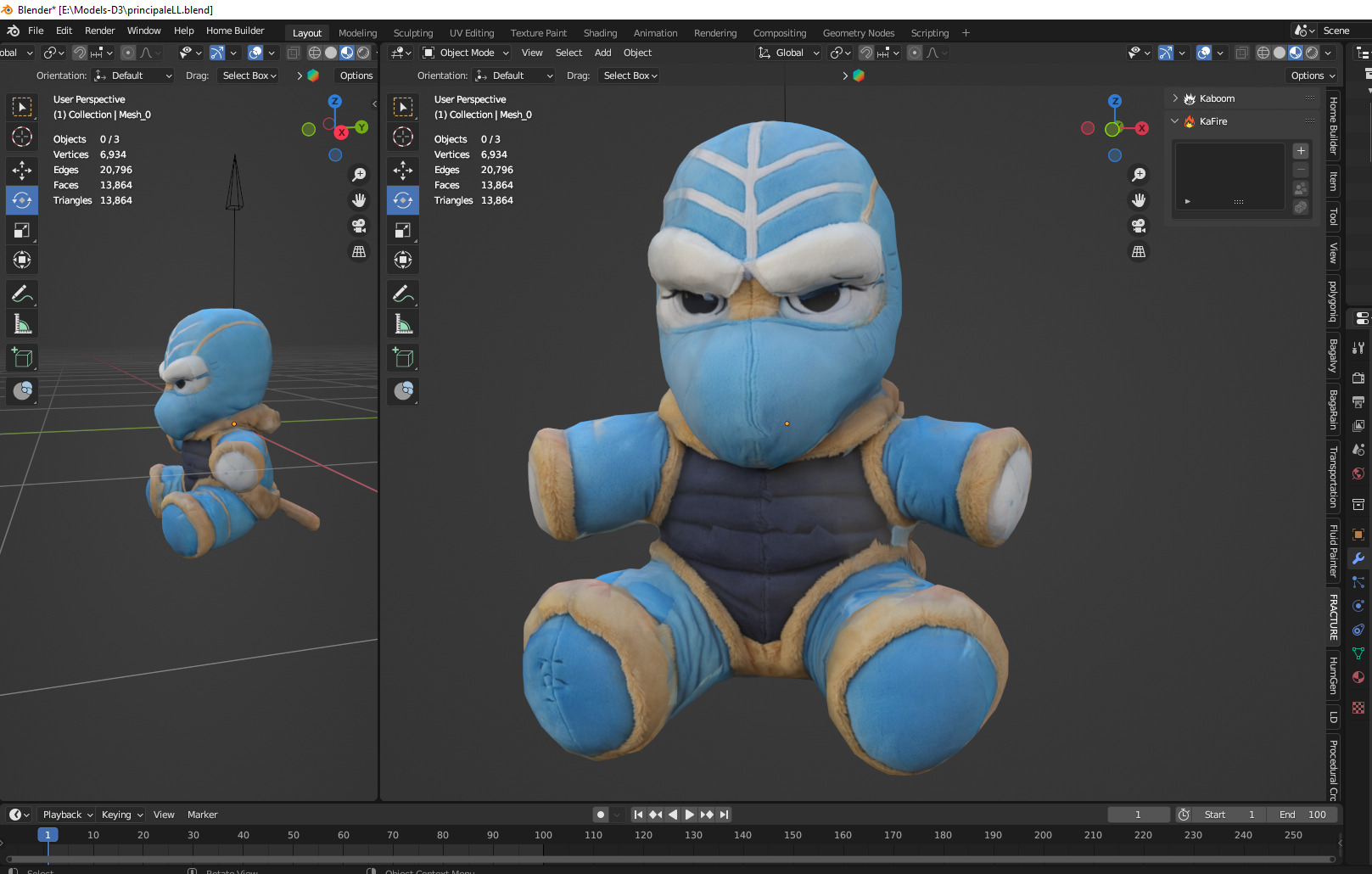
Task: Open the FRACTURE sidebar tab
Action: coord(1333,617)
